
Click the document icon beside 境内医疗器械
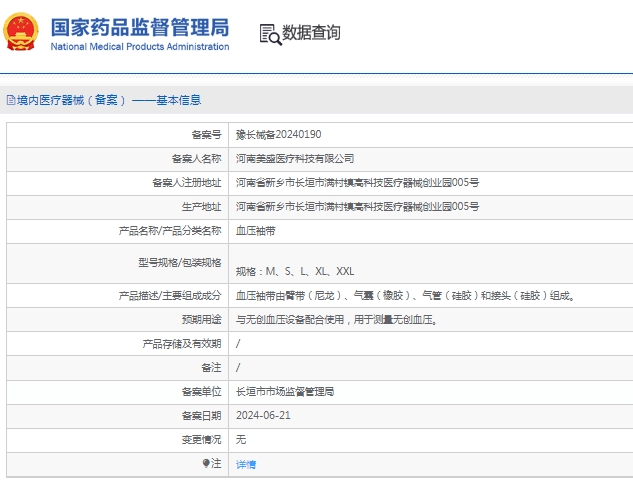pyautogui.click(x=11, y=100)
